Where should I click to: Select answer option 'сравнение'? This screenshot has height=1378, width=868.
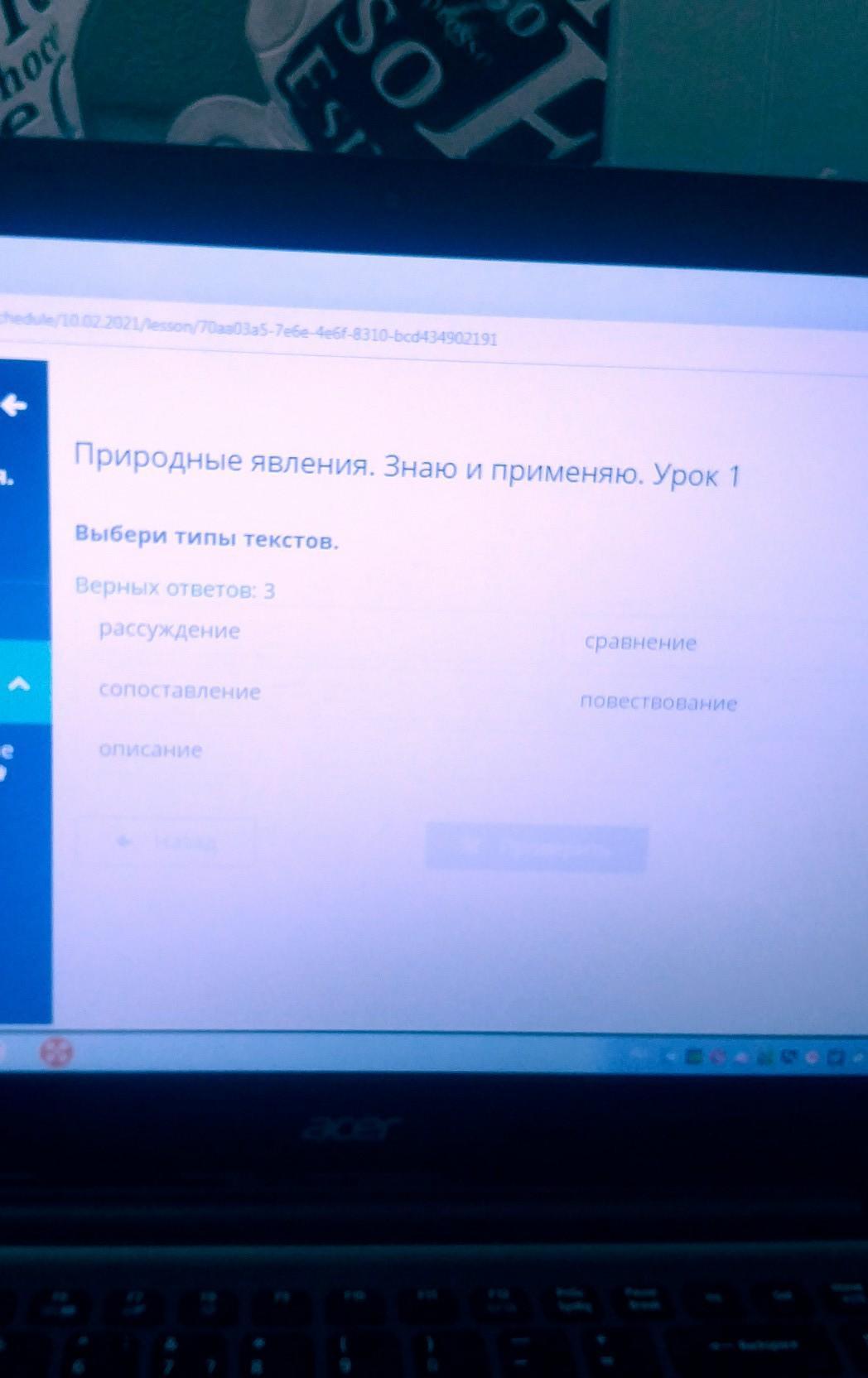click(x=640, y=642)
